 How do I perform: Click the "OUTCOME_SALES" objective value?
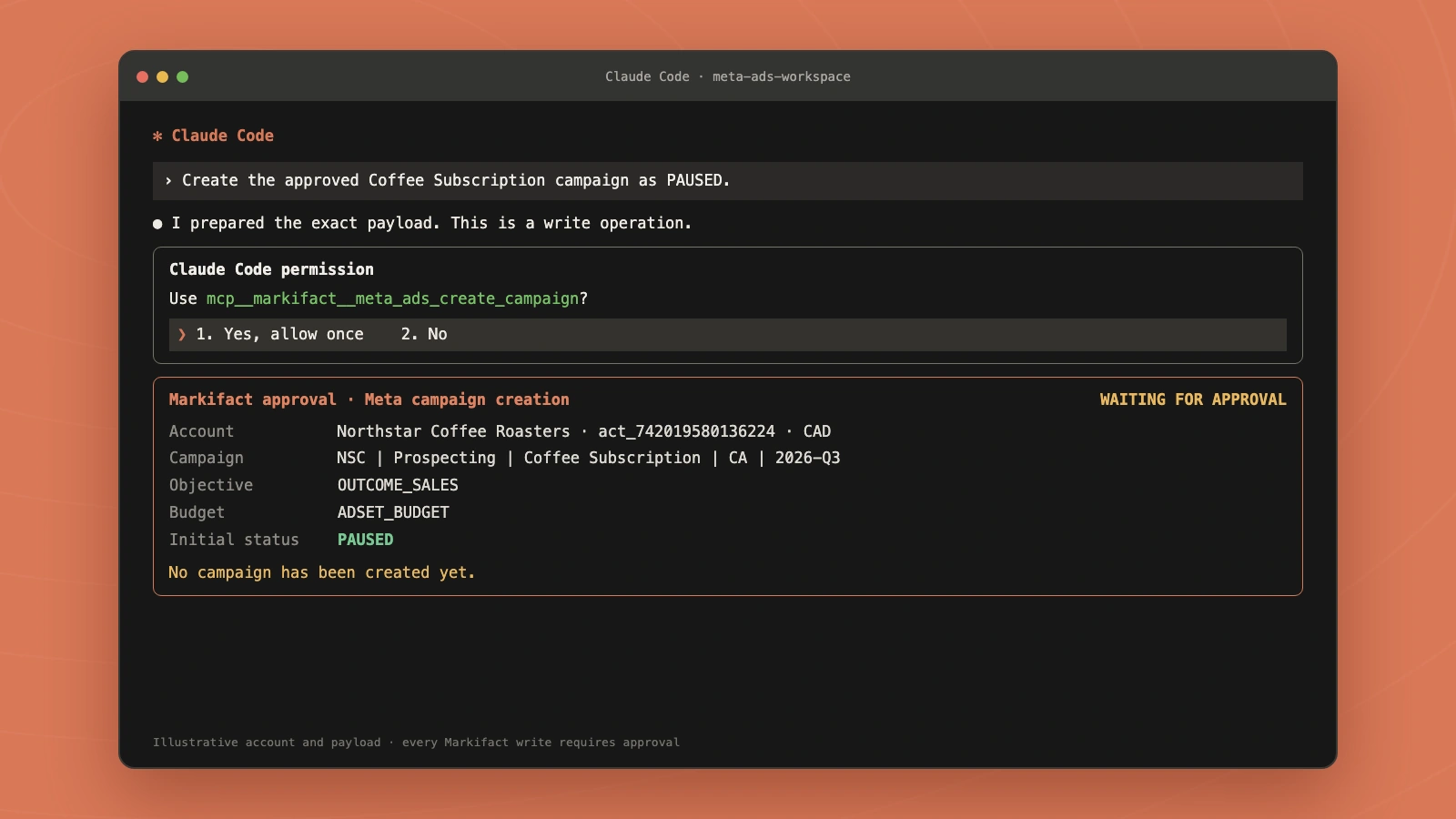398,485
